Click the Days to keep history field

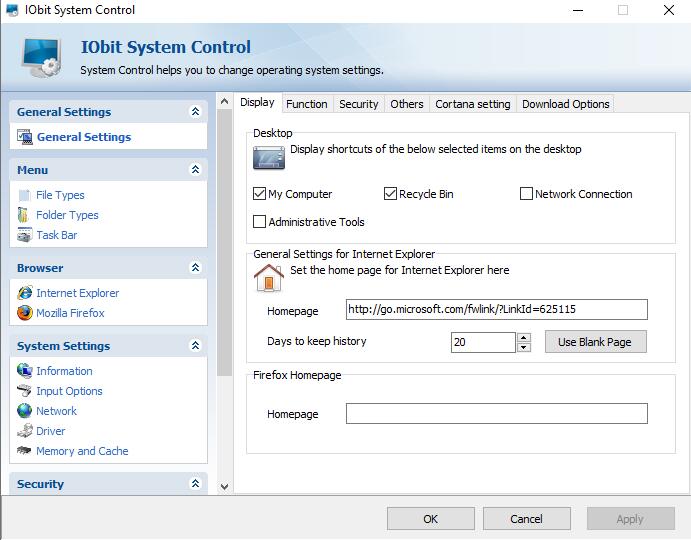(483, 342)
